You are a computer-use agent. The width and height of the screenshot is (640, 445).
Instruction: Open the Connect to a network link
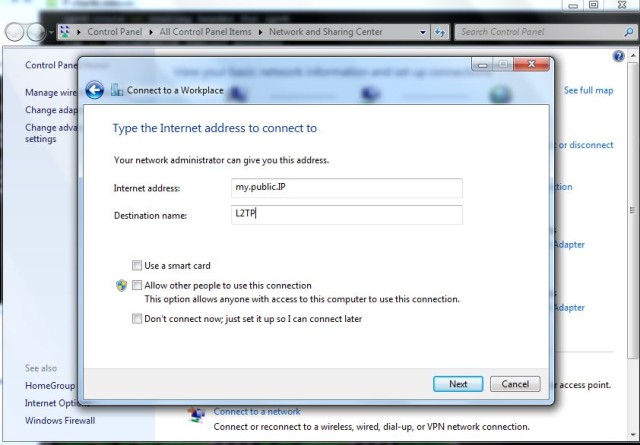(257, 412)
